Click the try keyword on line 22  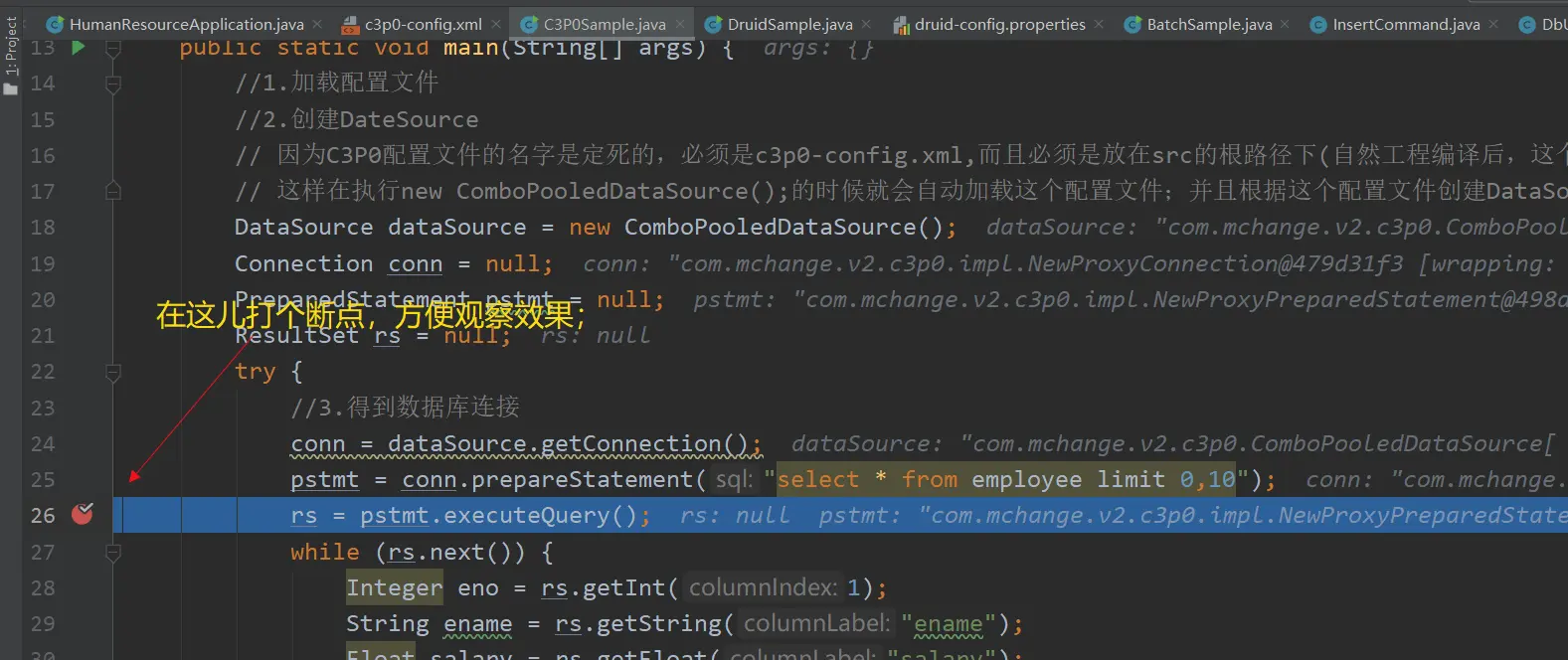pos(256,372)
